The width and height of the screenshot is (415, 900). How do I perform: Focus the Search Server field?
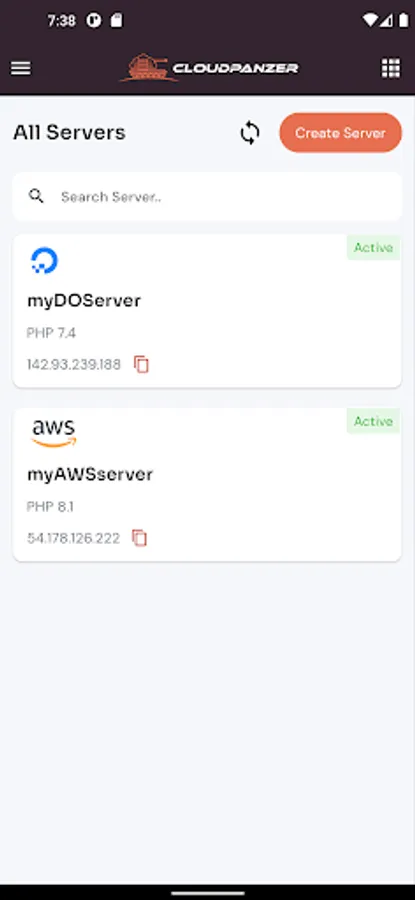[207, 196]
